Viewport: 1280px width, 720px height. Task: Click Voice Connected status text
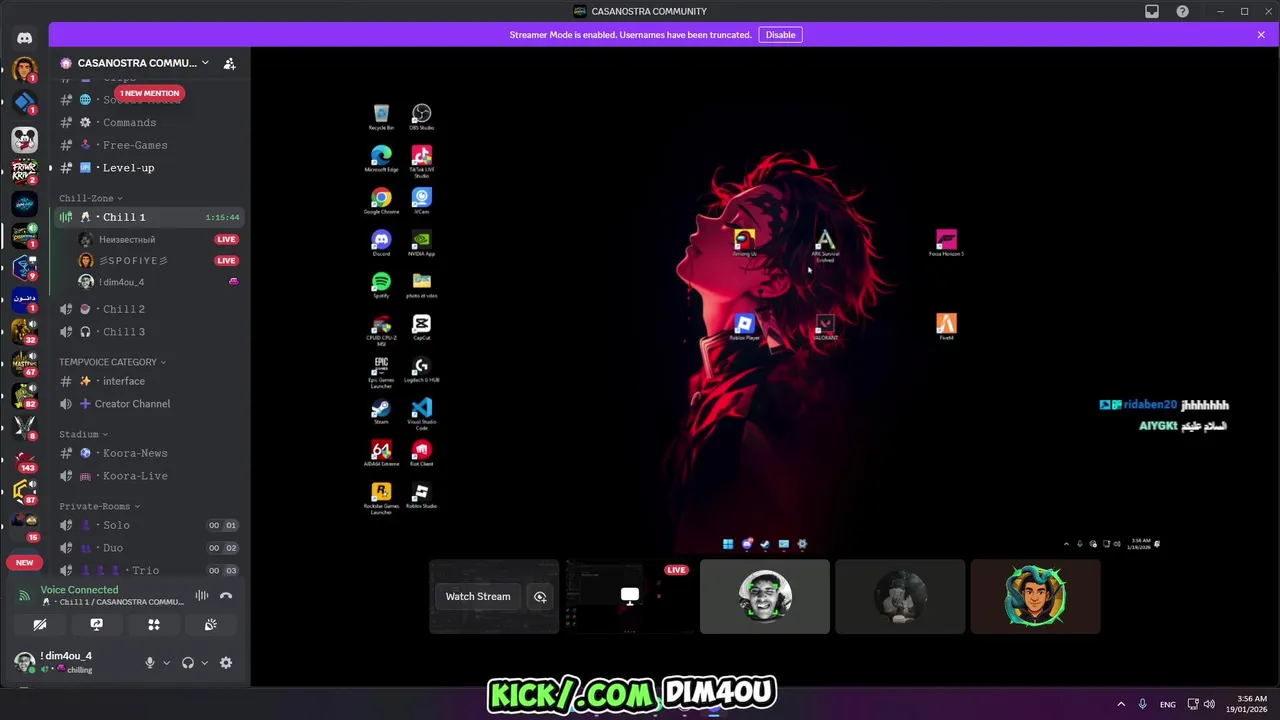coord(79,590)
